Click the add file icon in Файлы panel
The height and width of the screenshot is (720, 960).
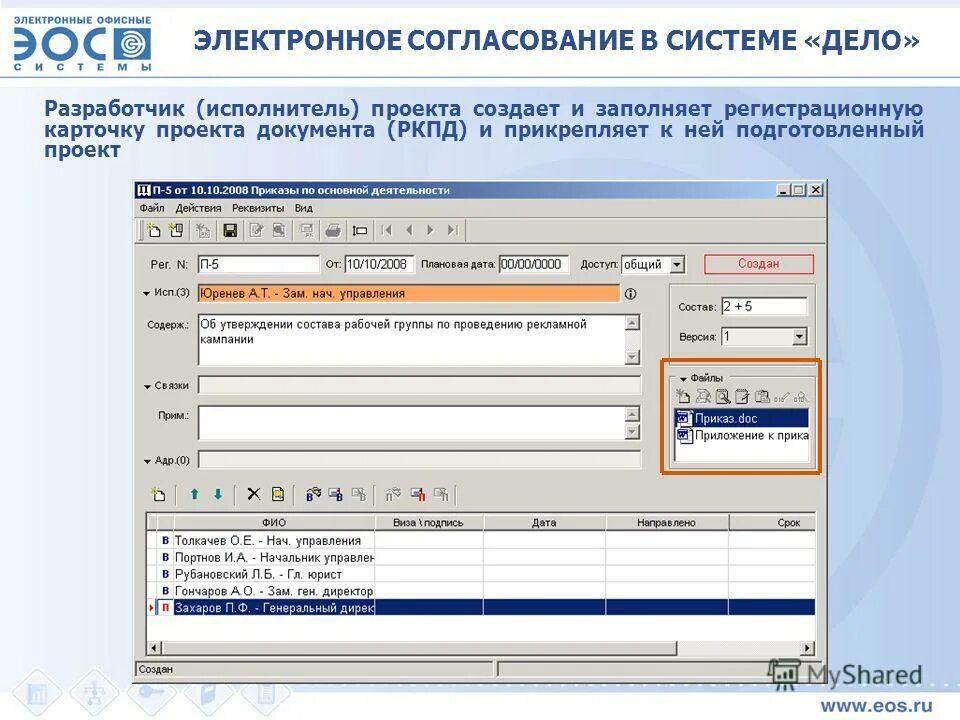coord(683,397)
